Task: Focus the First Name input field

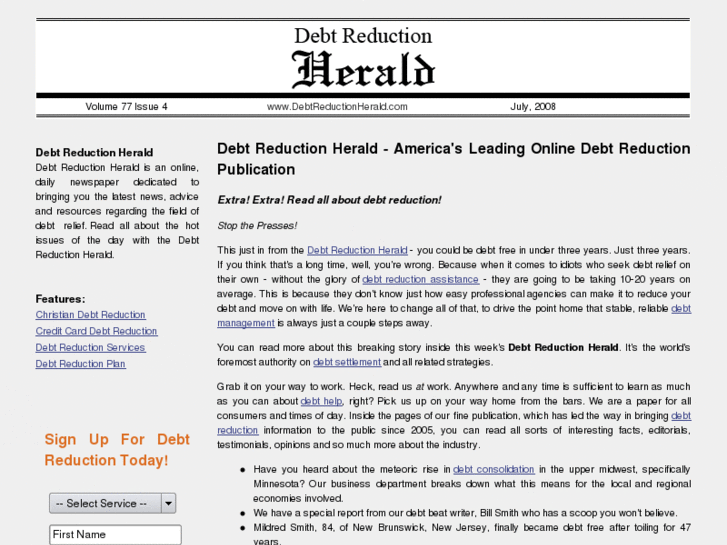Action: click(x=115, y=535)
